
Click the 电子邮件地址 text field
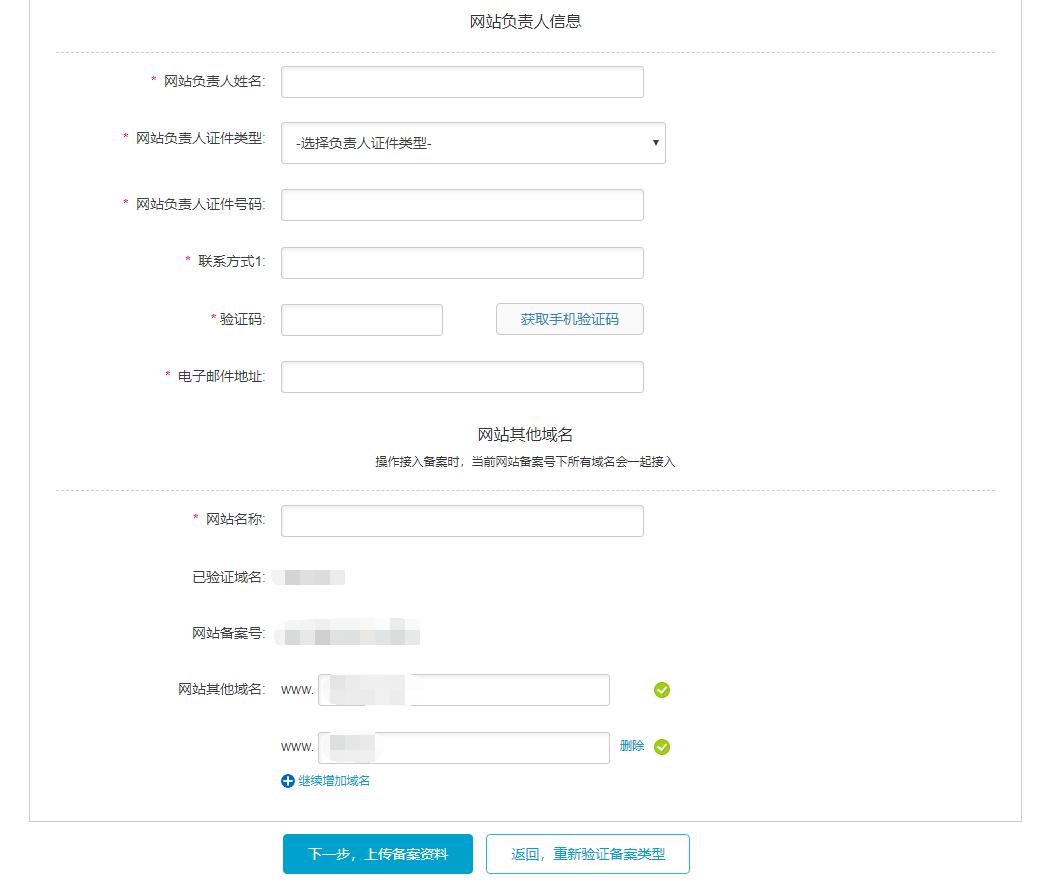coord(462,376)
